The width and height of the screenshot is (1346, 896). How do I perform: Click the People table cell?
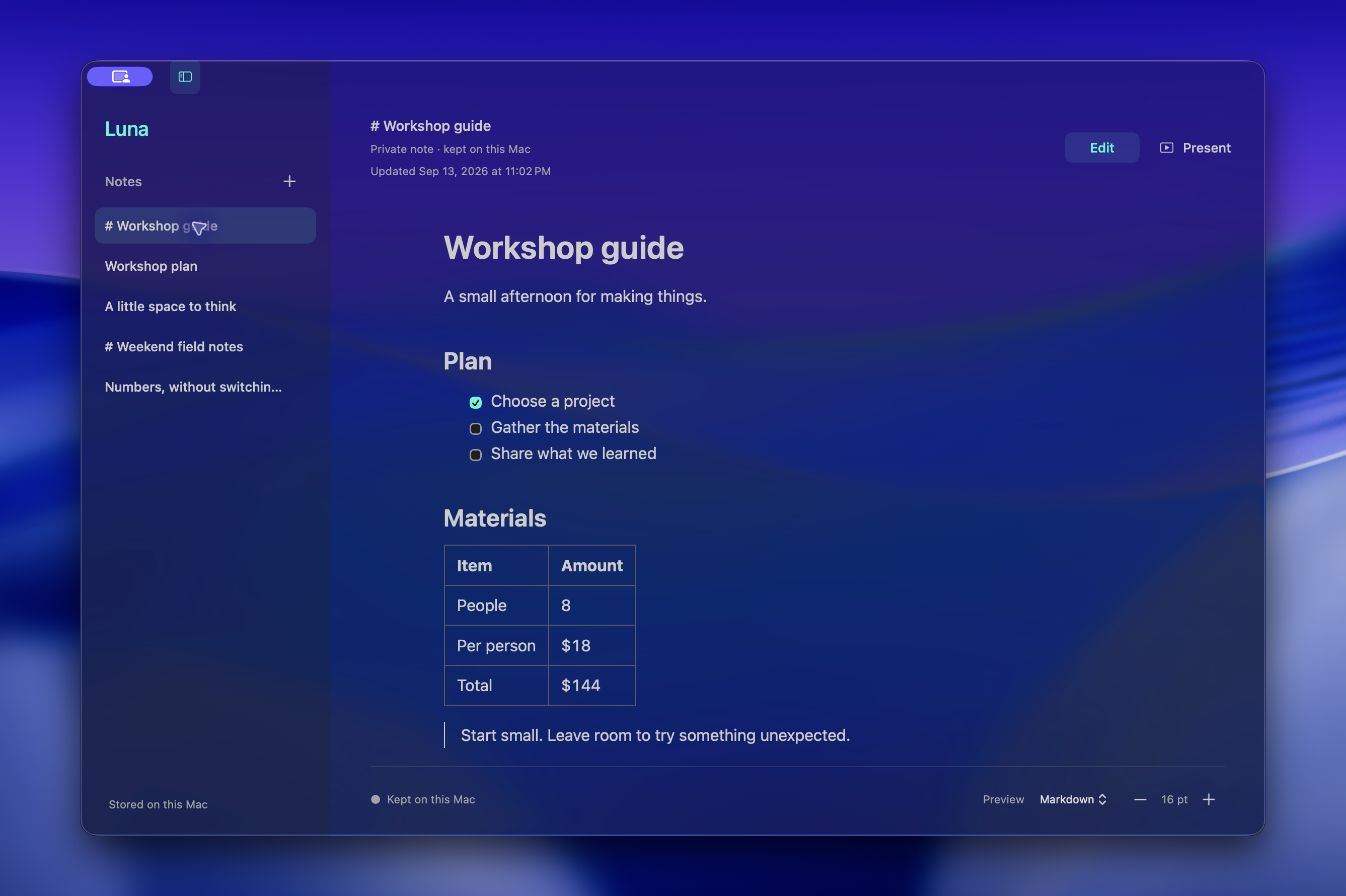click(496, 606)
